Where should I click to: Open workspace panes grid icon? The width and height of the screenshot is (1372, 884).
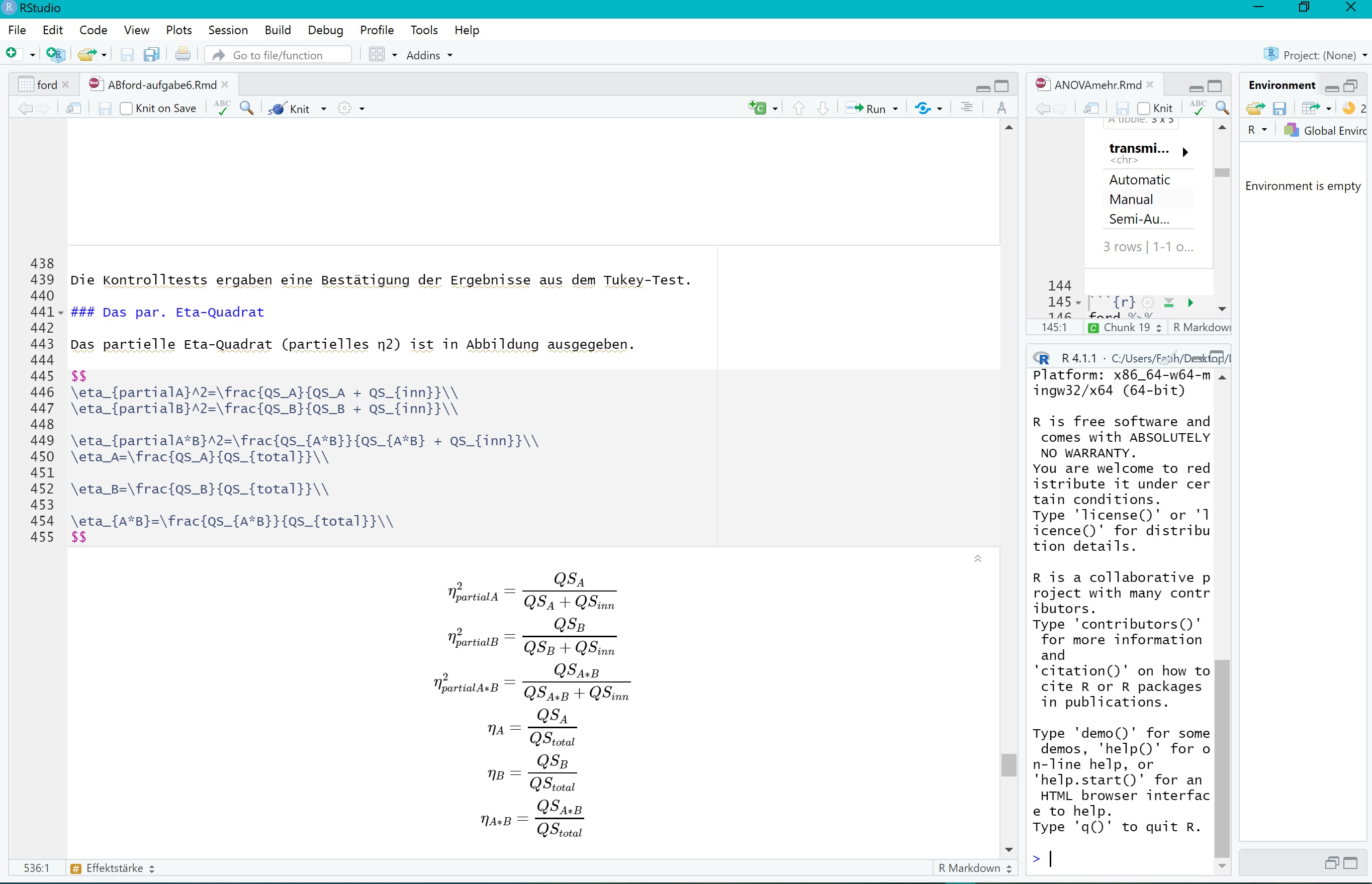[377, 55]
